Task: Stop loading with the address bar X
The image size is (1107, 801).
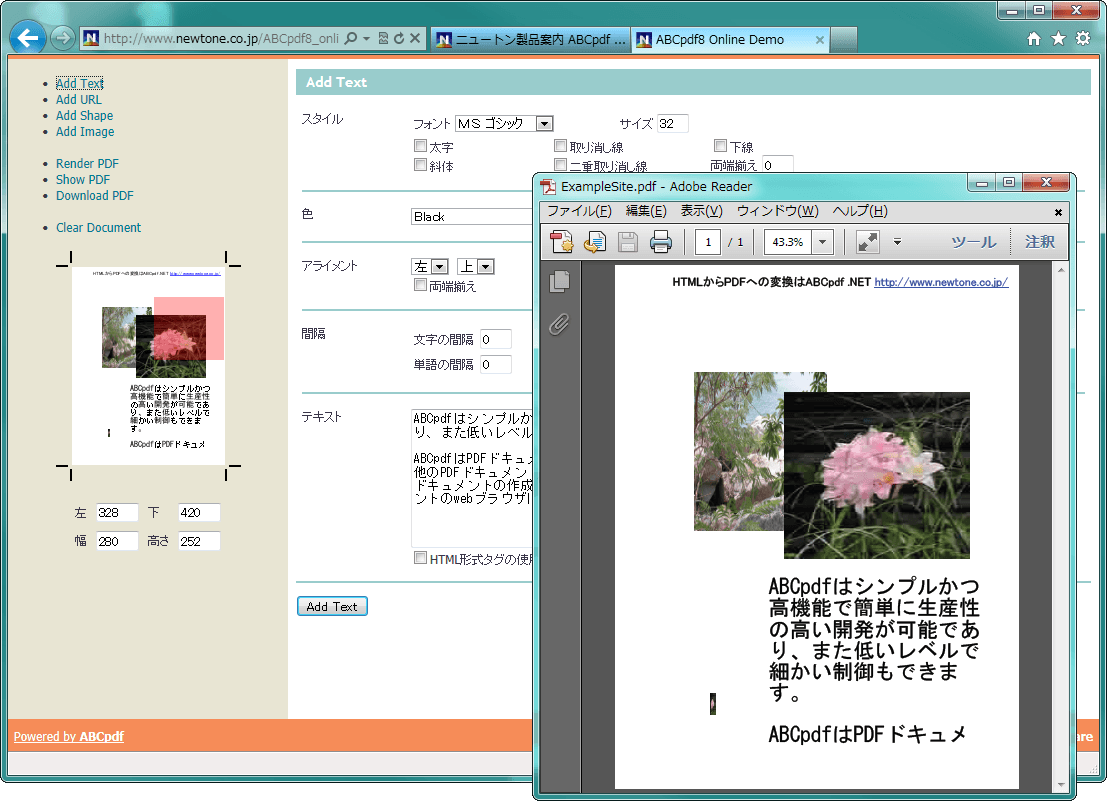Action: pos(415,38)
